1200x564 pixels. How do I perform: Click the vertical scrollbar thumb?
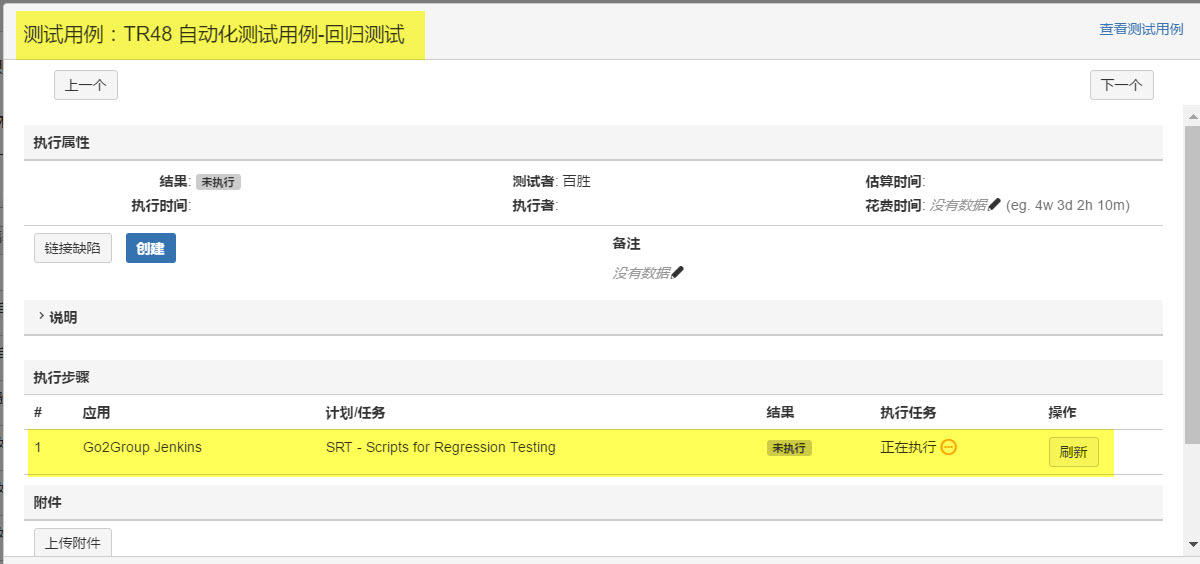pos(1191,280)
